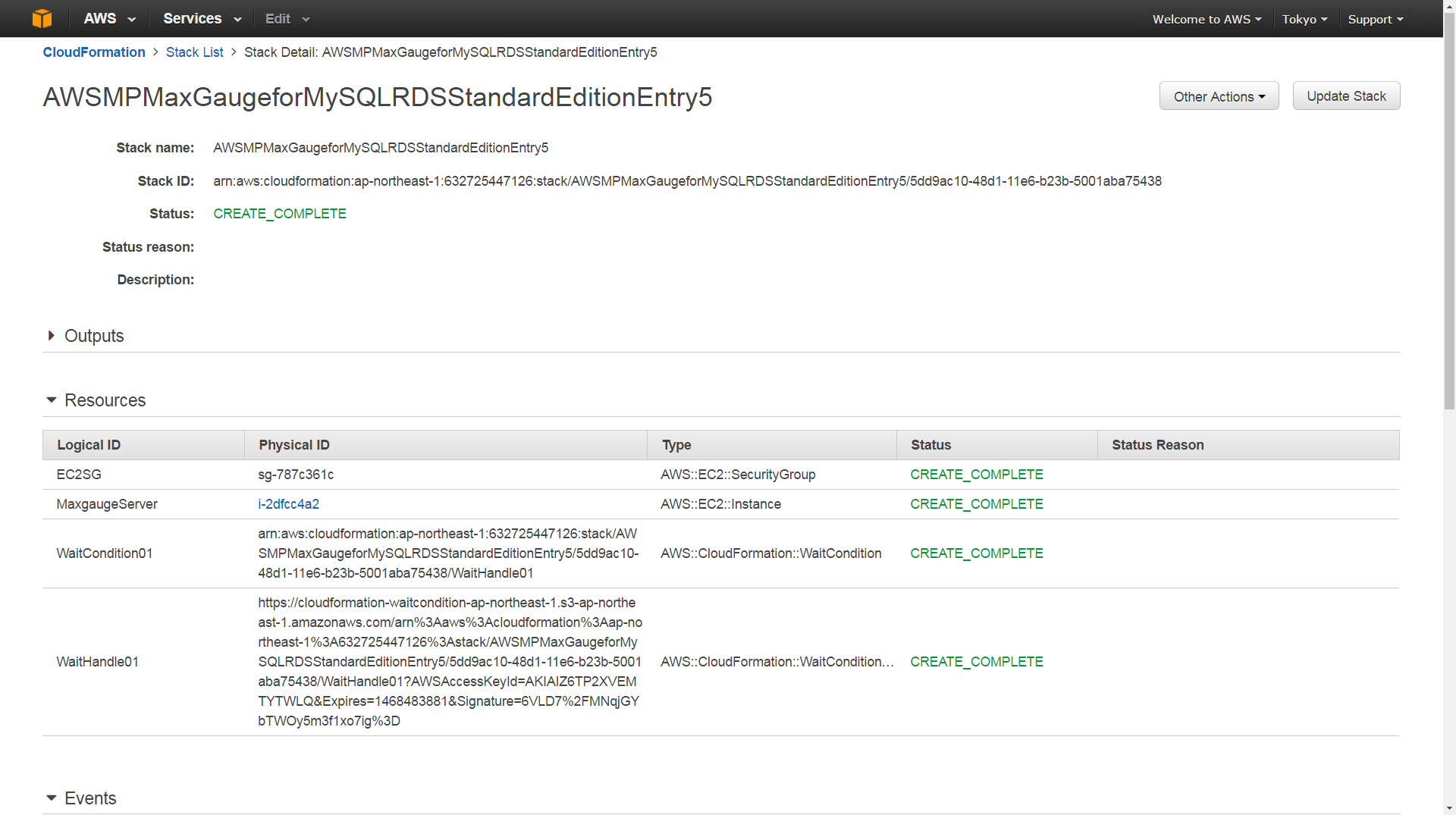Viewport: 1456px width, 815px height.
Task: Go to Stack List breadcrumb
Action: point(194,52)
